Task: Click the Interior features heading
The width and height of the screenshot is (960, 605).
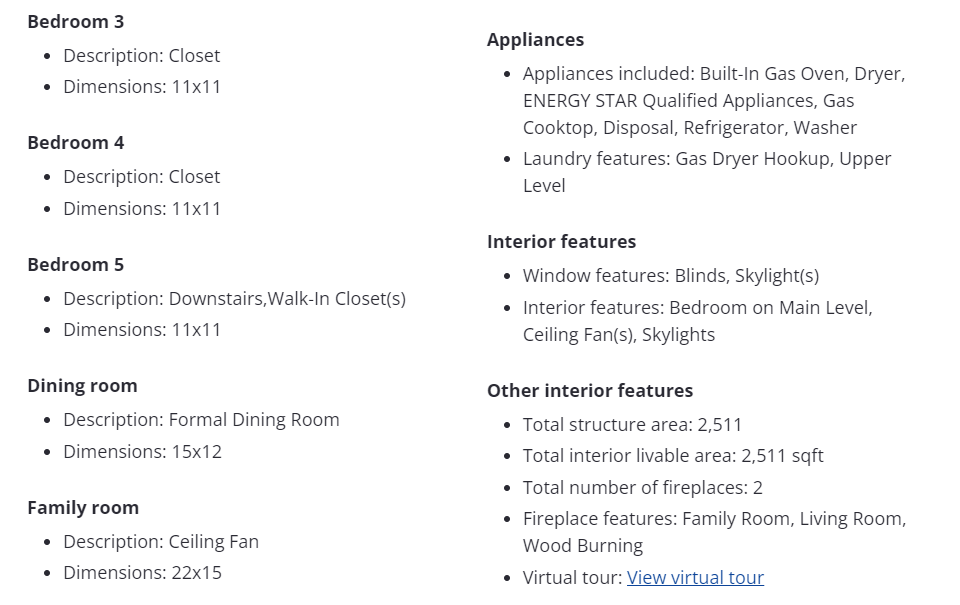Action: pyautogui.click(x=561, y=241)
